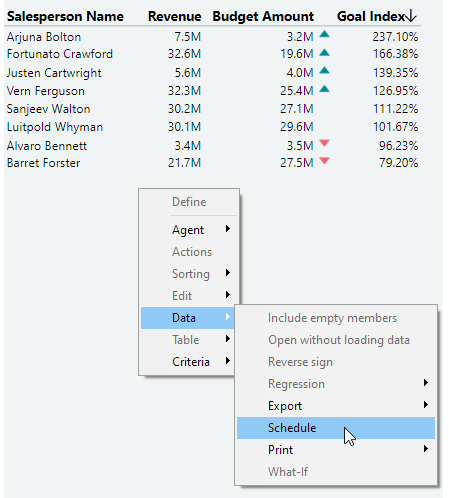The height and width of the screenshot is (498, 449).
Task: Click the Revenue column header
Action: point(175,16)
